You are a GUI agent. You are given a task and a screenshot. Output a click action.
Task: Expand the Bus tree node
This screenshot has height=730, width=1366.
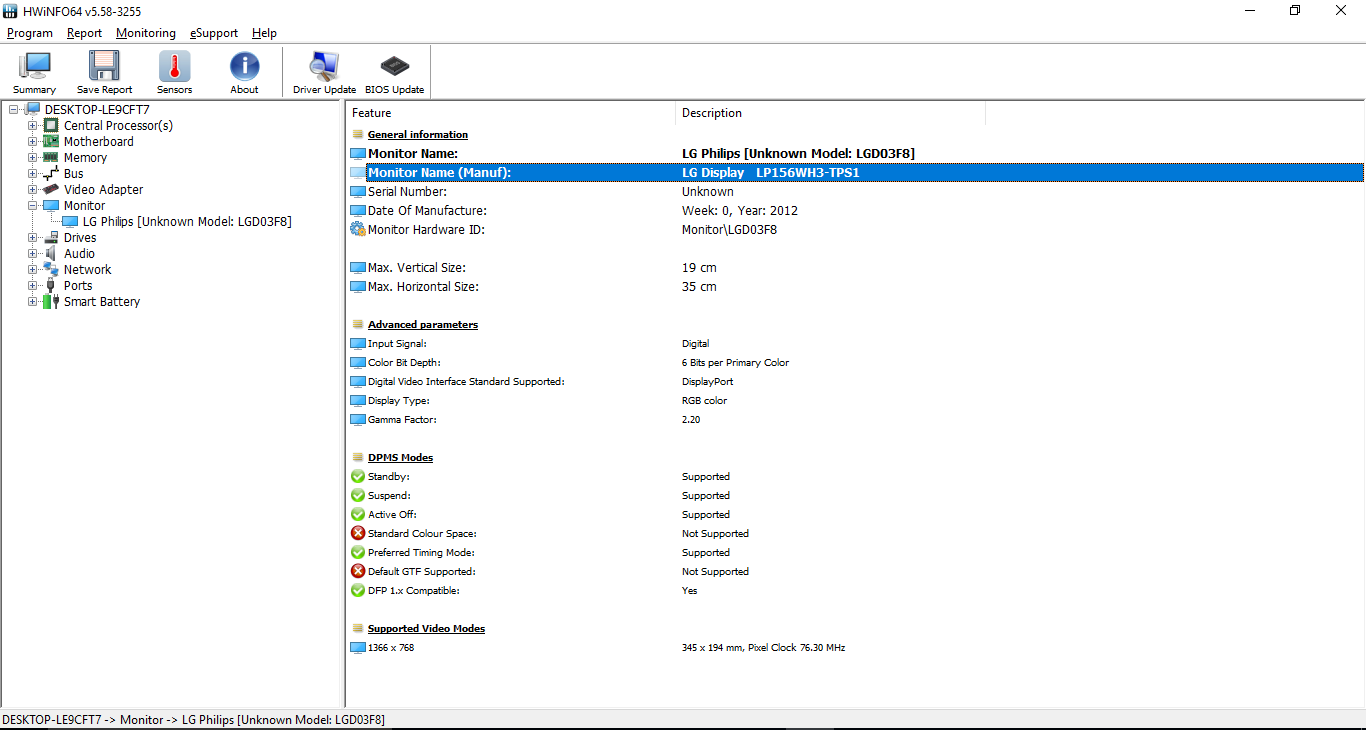tap(33, 173)
